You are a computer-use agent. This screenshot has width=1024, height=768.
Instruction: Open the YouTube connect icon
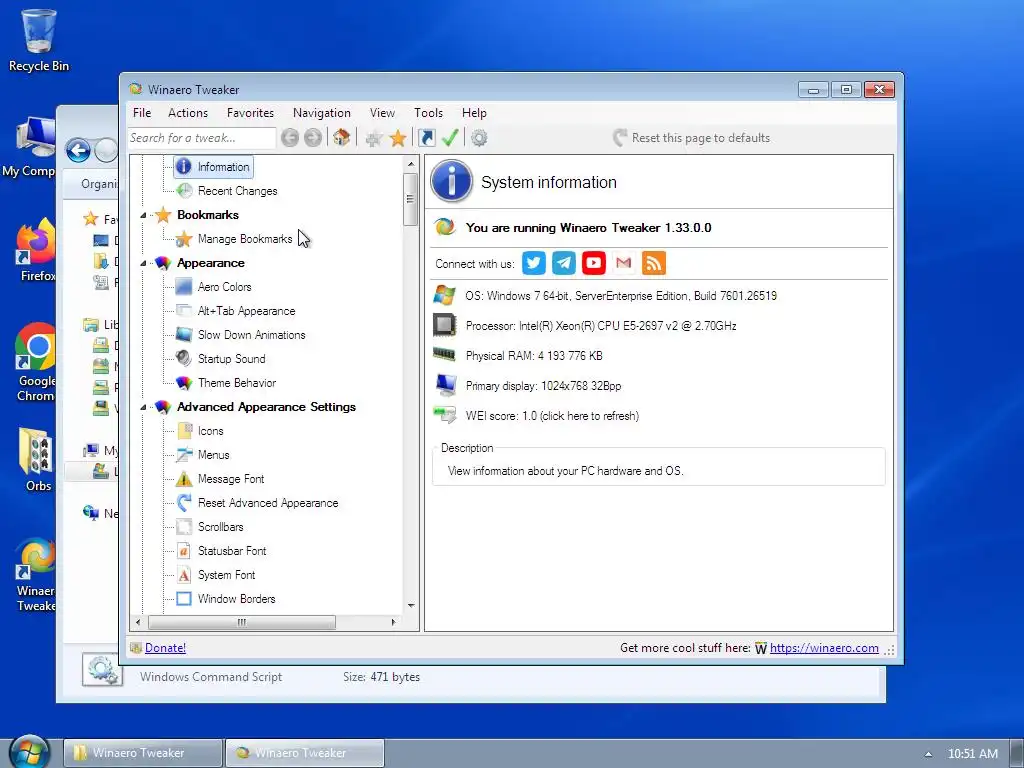pyautogui.click(x=594, y=263)
